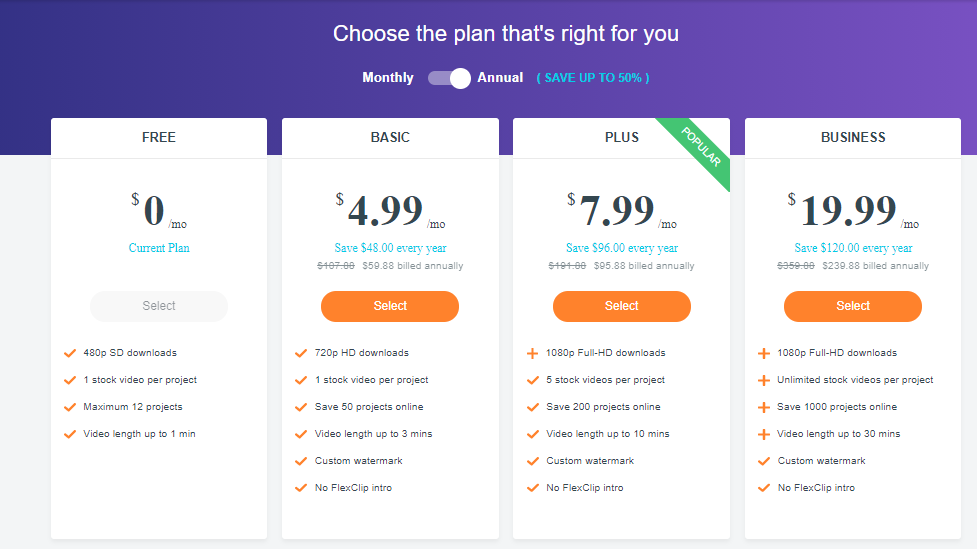The image size is (977, 549).
Task: Click the Annual billing label
Action: [500, 78]
